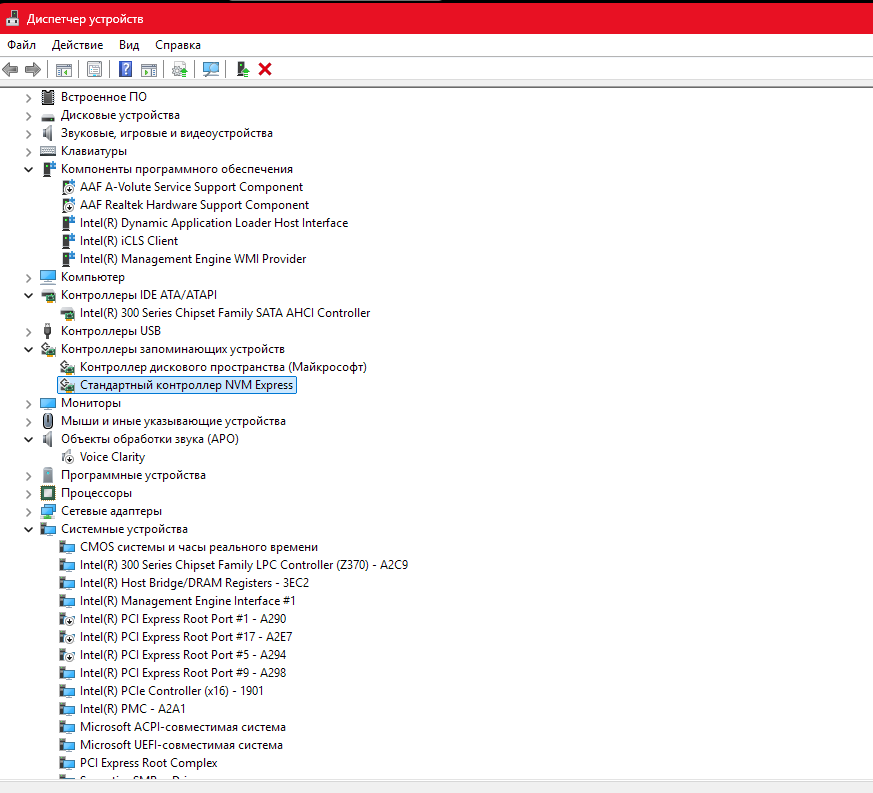Expand the Контроллеры USB category

28,331
